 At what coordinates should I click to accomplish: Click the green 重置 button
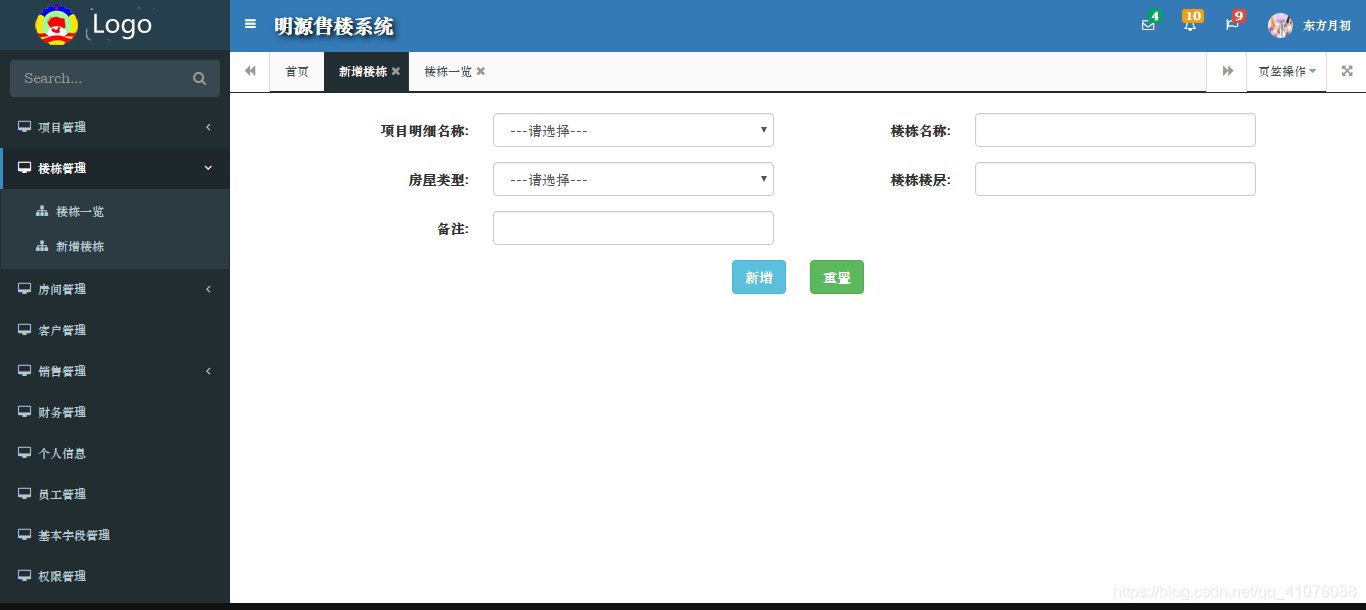click(837, 277)
